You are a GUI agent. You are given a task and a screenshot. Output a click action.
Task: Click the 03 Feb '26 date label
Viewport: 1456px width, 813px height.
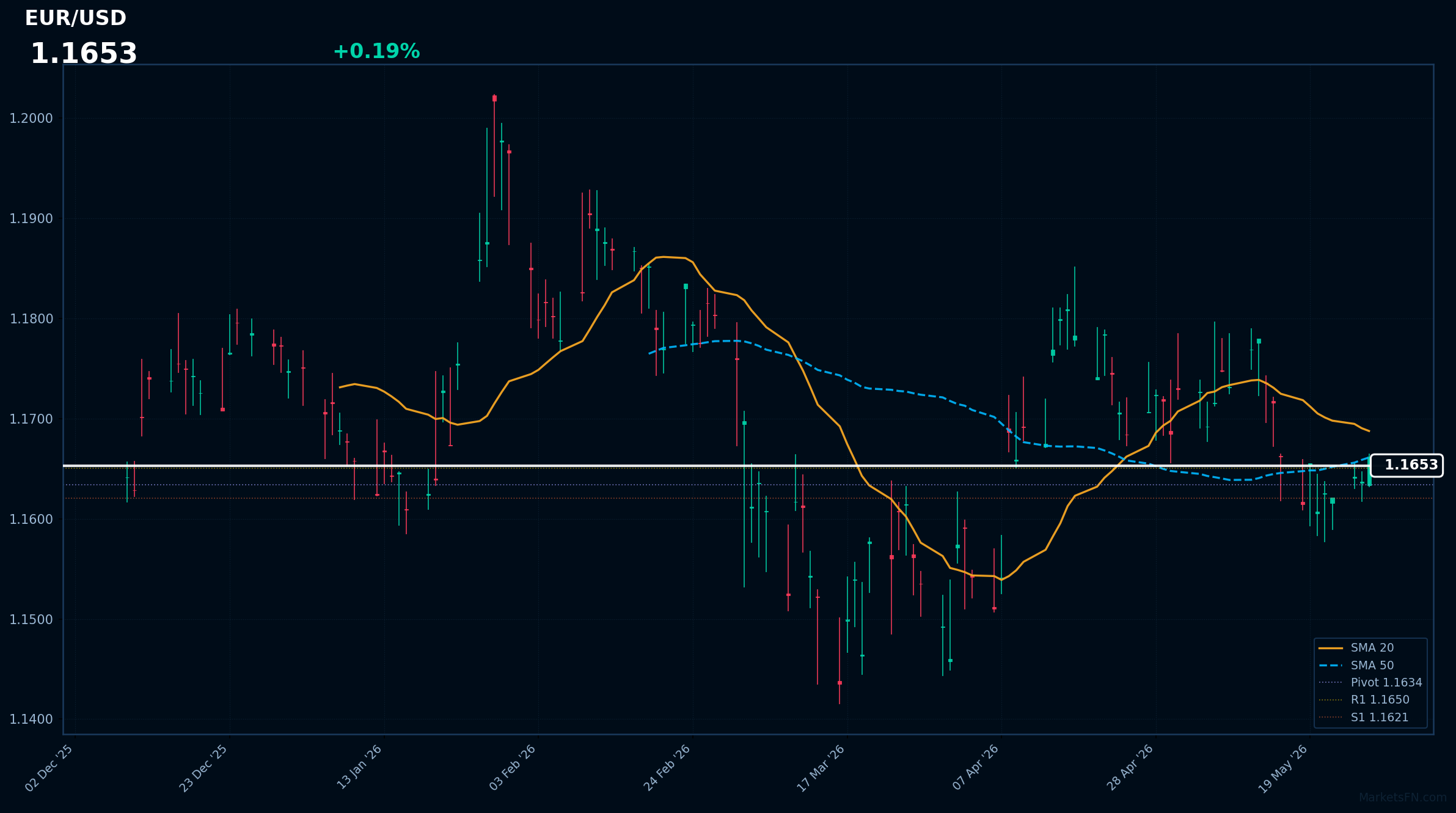513,768
